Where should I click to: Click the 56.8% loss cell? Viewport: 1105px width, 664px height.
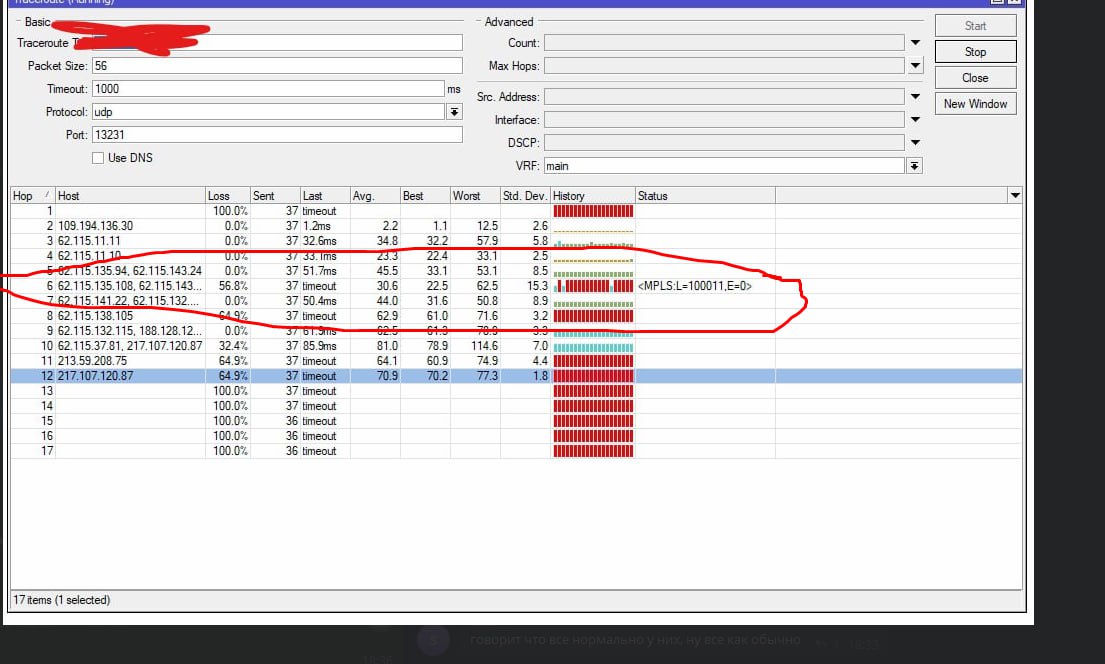(233, 286)
